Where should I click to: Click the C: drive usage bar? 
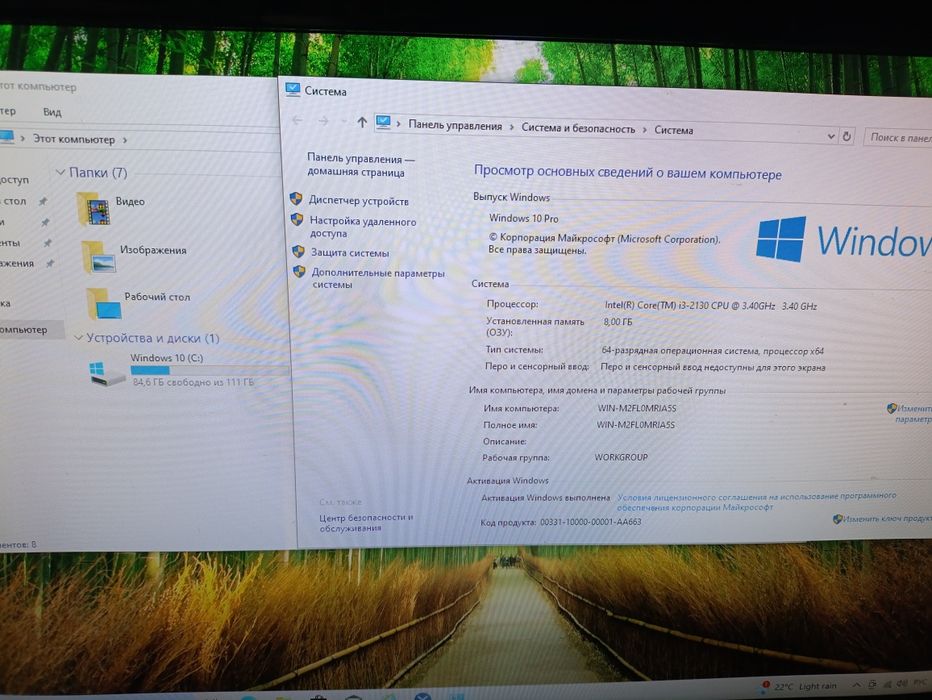coord(210,371)
